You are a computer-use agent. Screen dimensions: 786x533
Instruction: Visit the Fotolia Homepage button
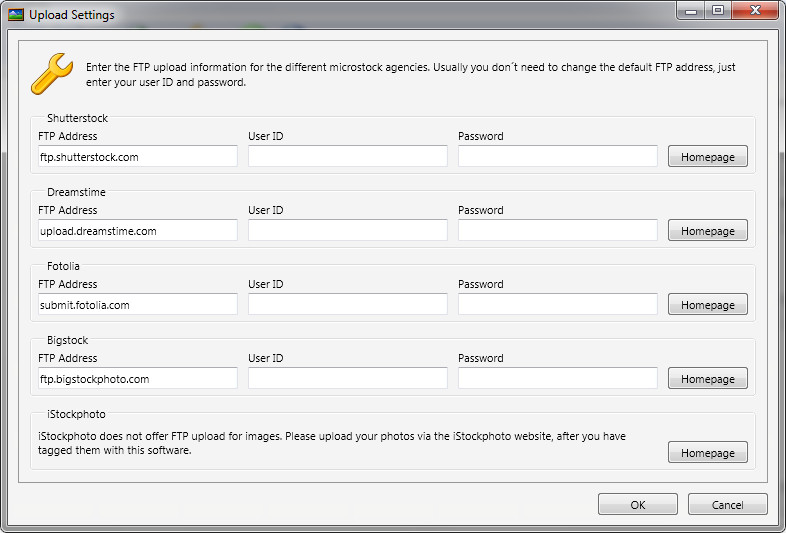(707, 305)
